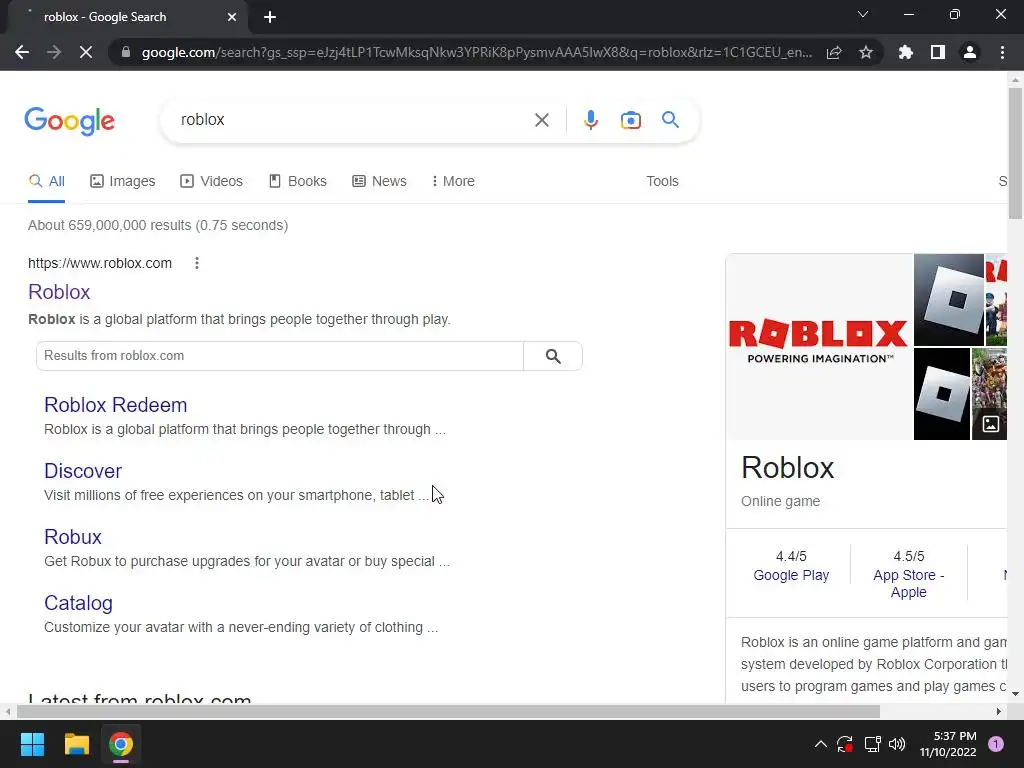Click the horizontal scrollbar thumb

[448, 711]
